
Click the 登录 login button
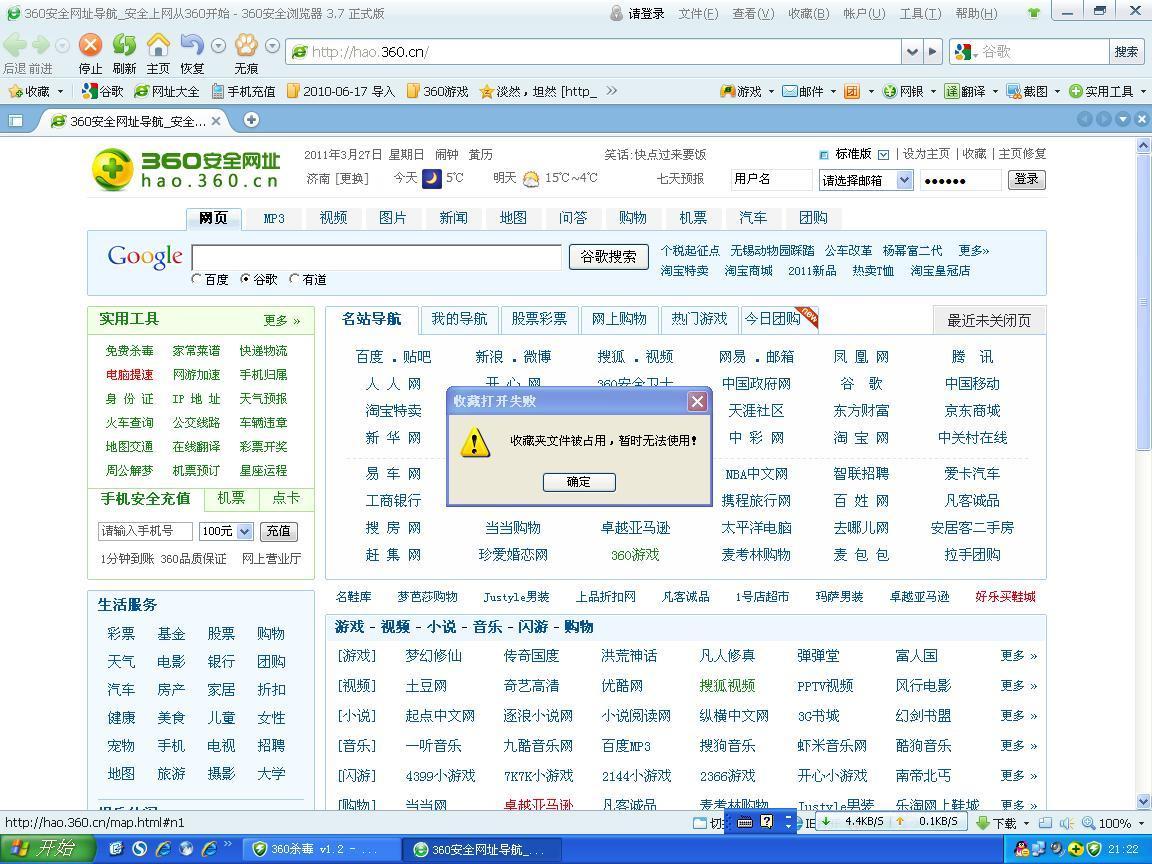point(1026,179)
